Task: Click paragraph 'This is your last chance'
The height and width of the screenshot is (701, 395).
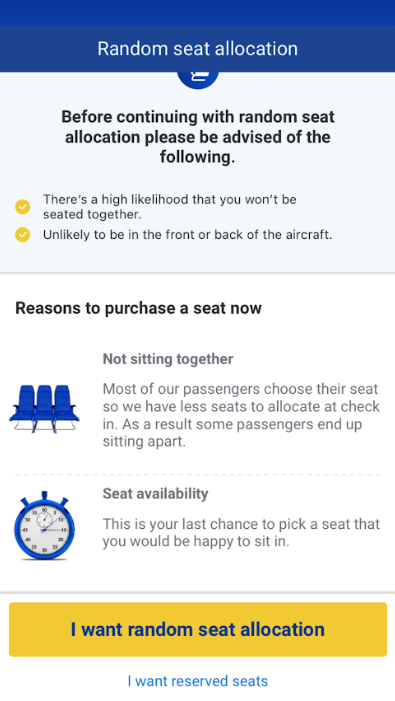Action: [x=241, y=532]
